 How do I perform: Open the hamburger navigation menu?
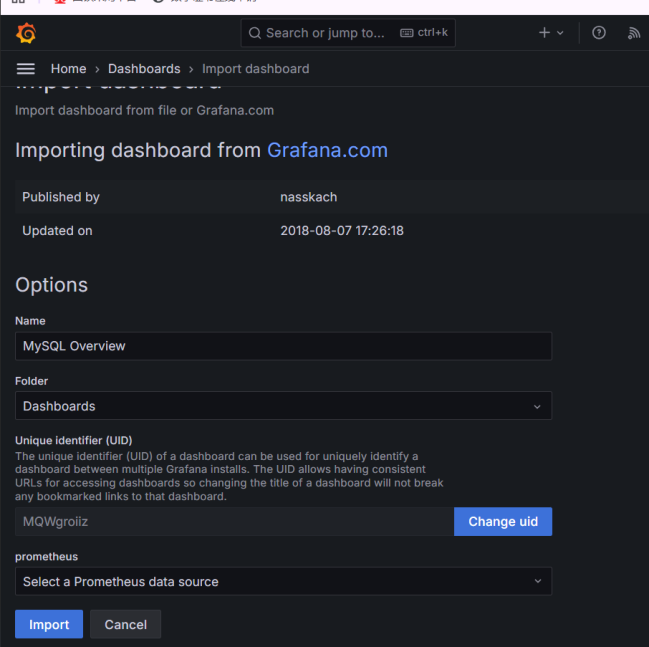coord(26,69)
